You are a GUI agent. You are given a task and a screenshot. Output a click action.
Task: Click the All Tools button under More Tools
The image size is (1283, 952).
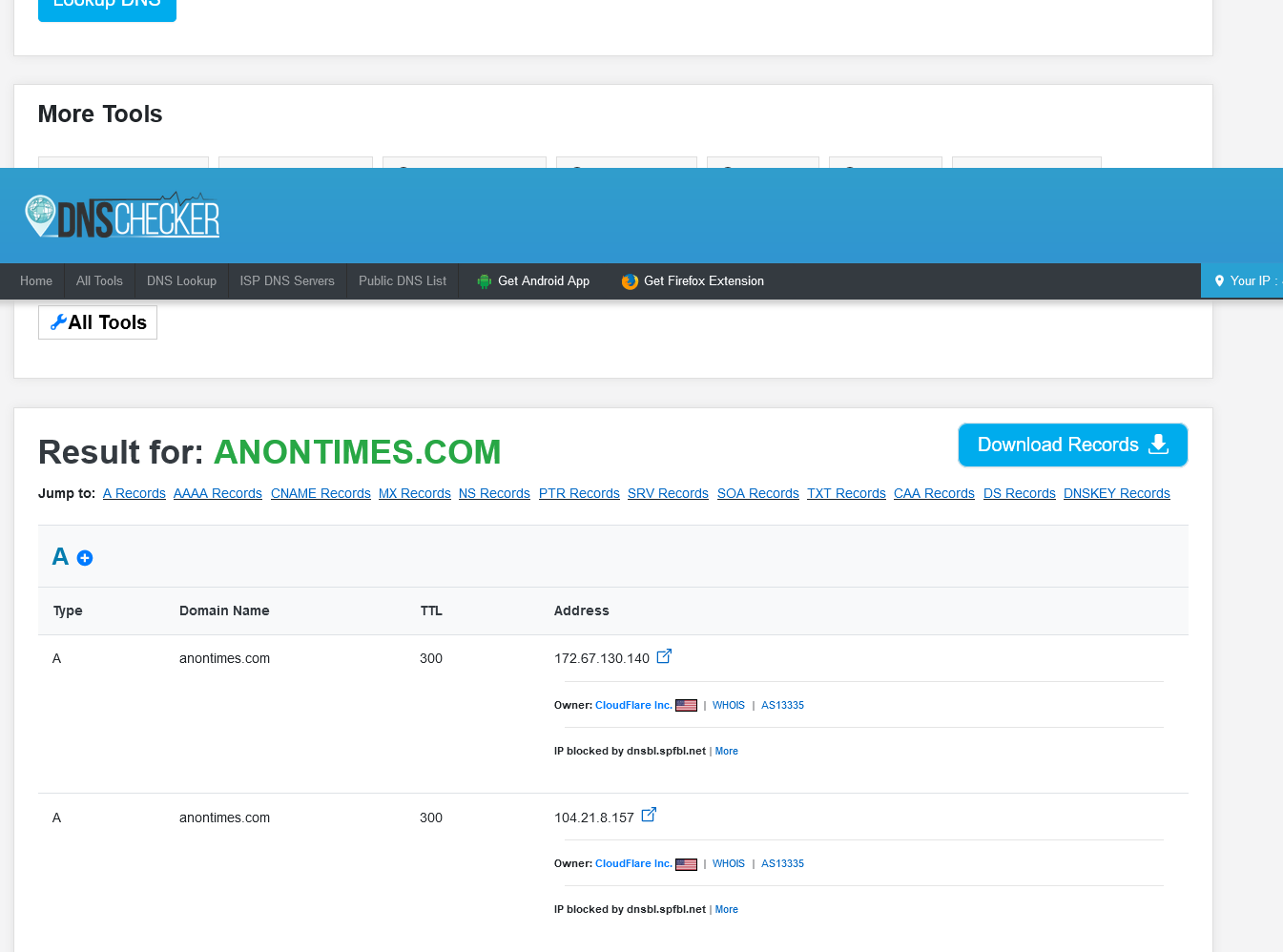coord(97,322)
